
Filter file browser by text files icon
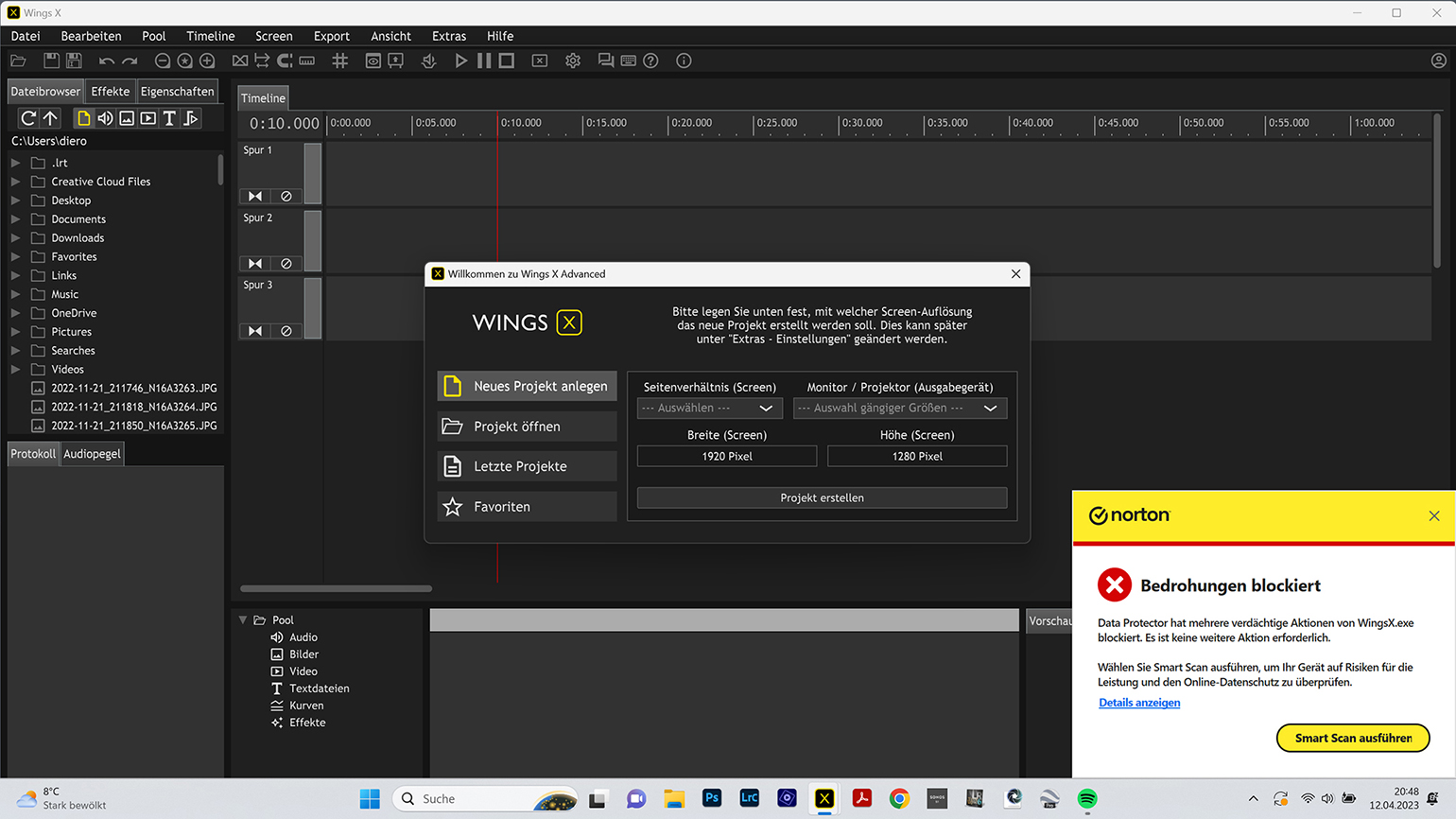click(169, 118)
